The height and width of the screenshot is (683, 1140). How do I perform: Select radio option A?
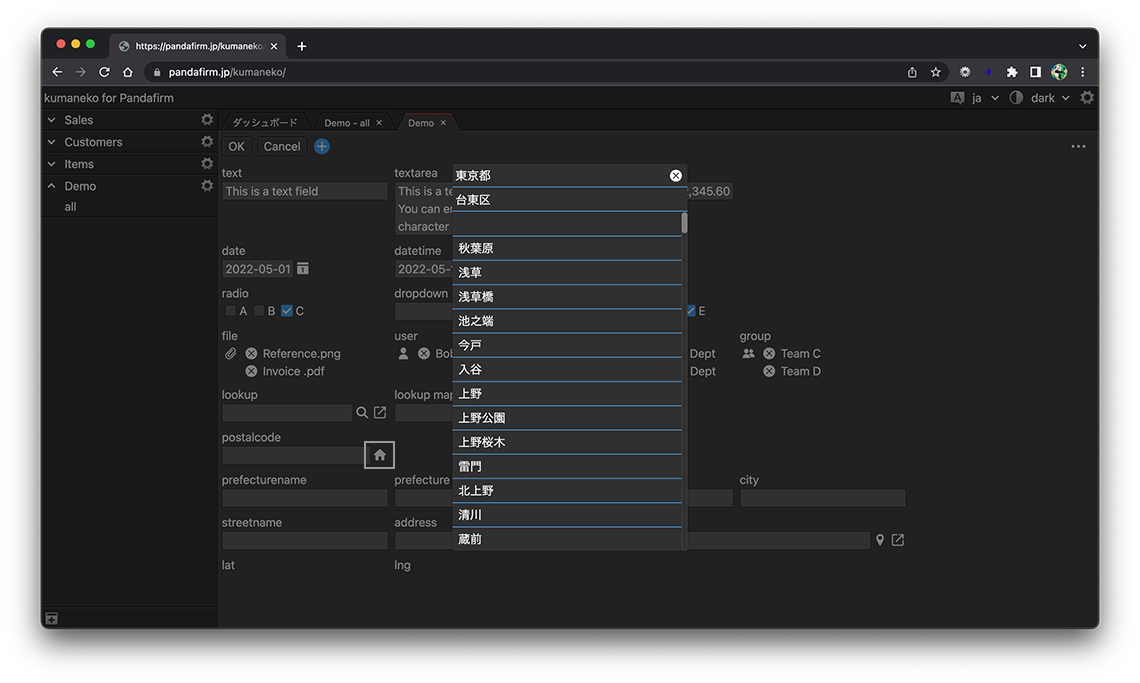(x=231, y=311)
